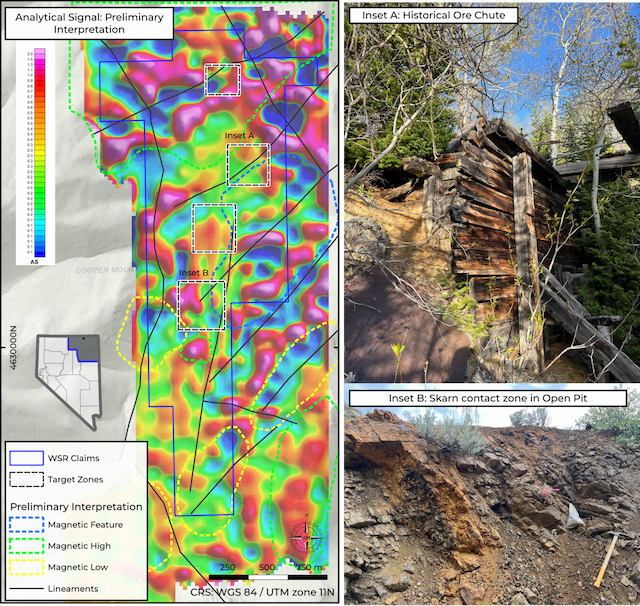640x606 pixels.
Task: Click the 'Magnetic High' legend label
Action: point(79,546)
